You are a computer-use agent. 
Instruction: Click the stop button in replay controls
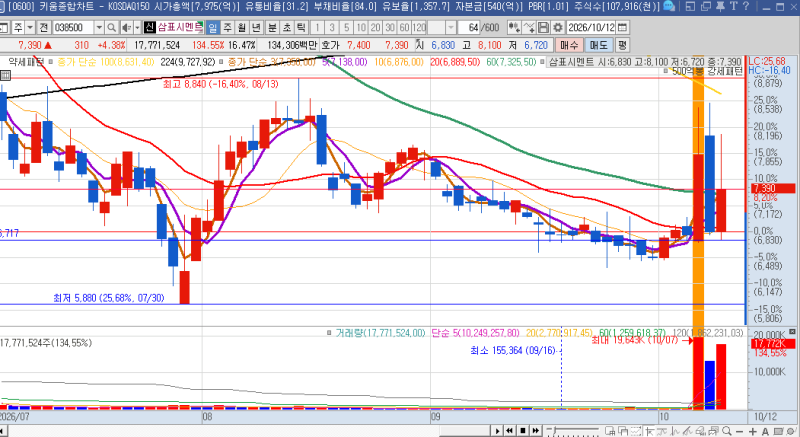point(522,431)
